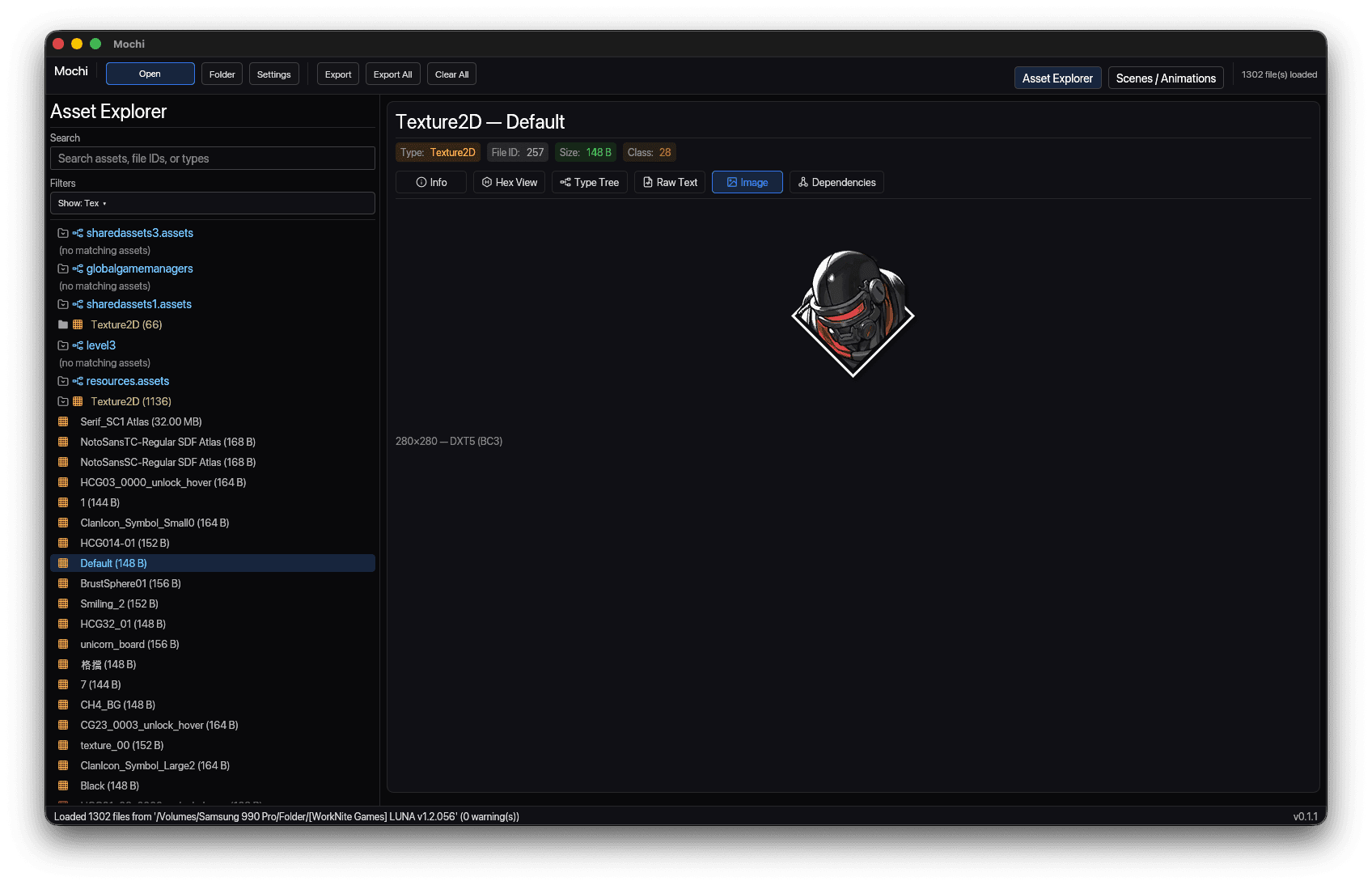The height and width of the screenshot is (885, 1372).
Task: Collapse the Texture2D (1136) group
Action: (x=63, y=401)
